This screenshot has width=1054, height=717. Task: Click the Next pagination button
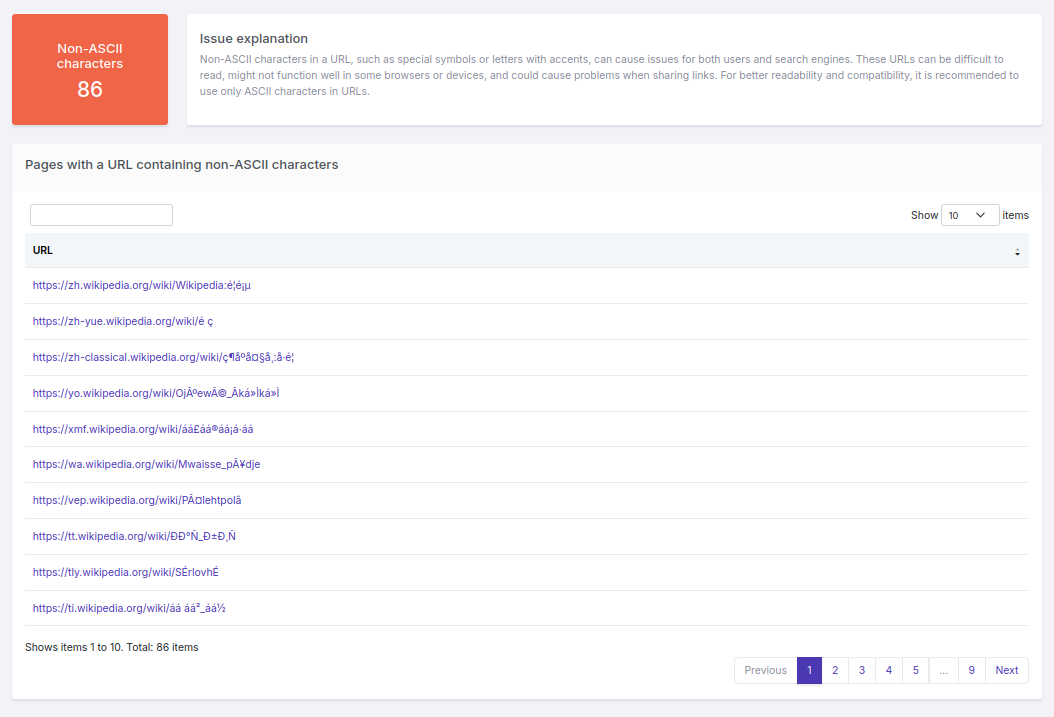pyautogui.click(x=1007, y=671)
